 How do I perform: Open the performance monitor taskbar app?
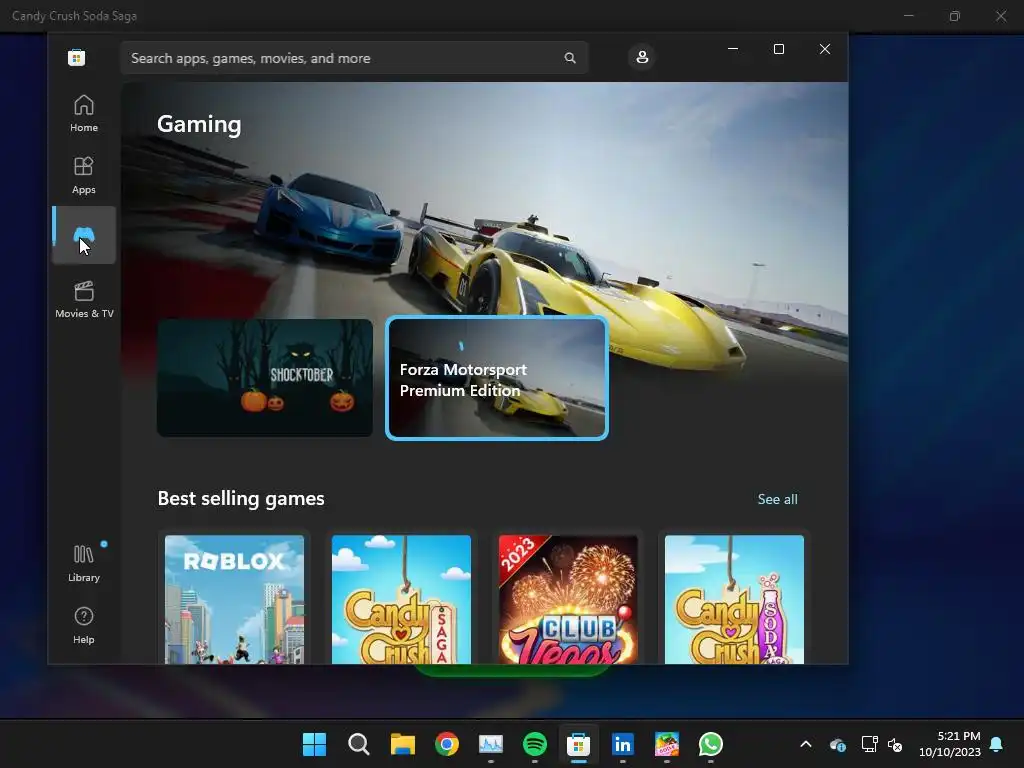coord(491,744)
